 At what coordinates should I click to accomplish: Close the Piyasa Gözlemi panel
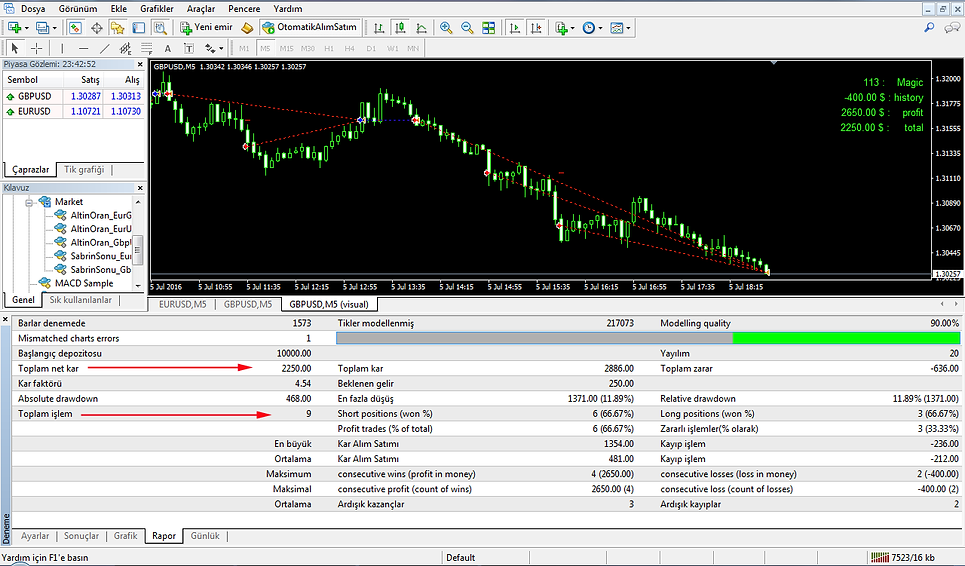(140, 64)
